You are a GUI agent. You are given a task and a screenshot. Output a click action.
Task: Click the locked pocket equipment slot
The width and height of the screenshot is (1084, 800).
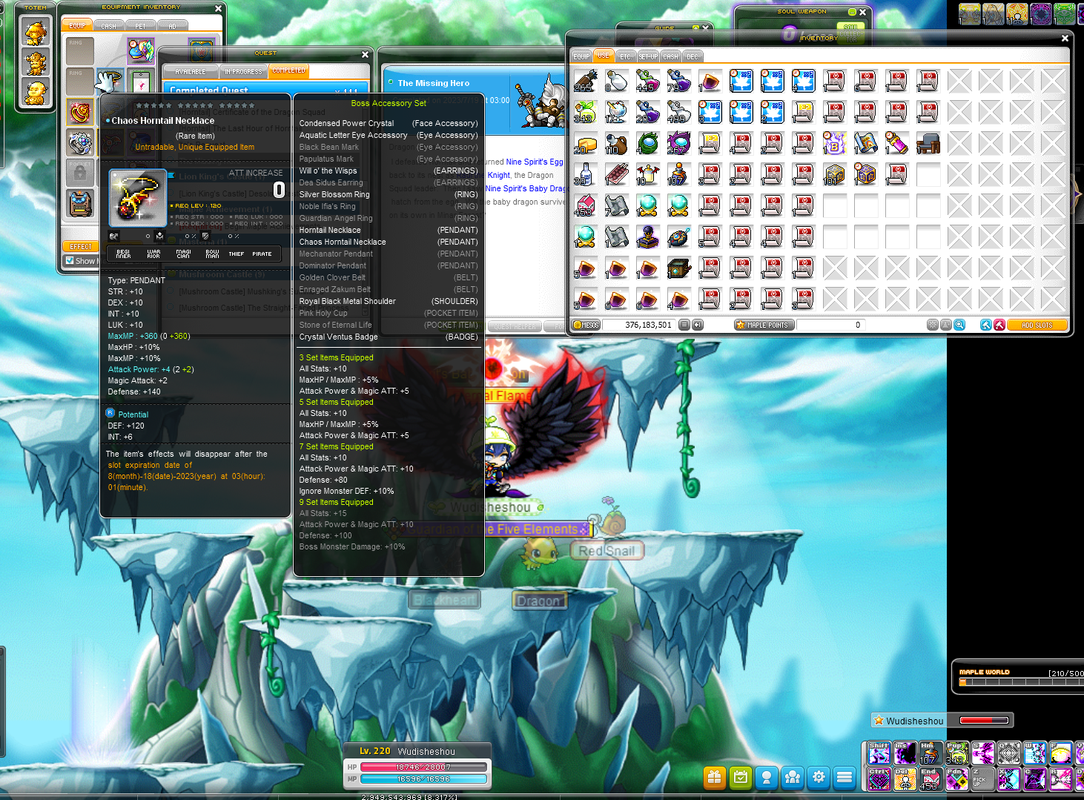80,173
